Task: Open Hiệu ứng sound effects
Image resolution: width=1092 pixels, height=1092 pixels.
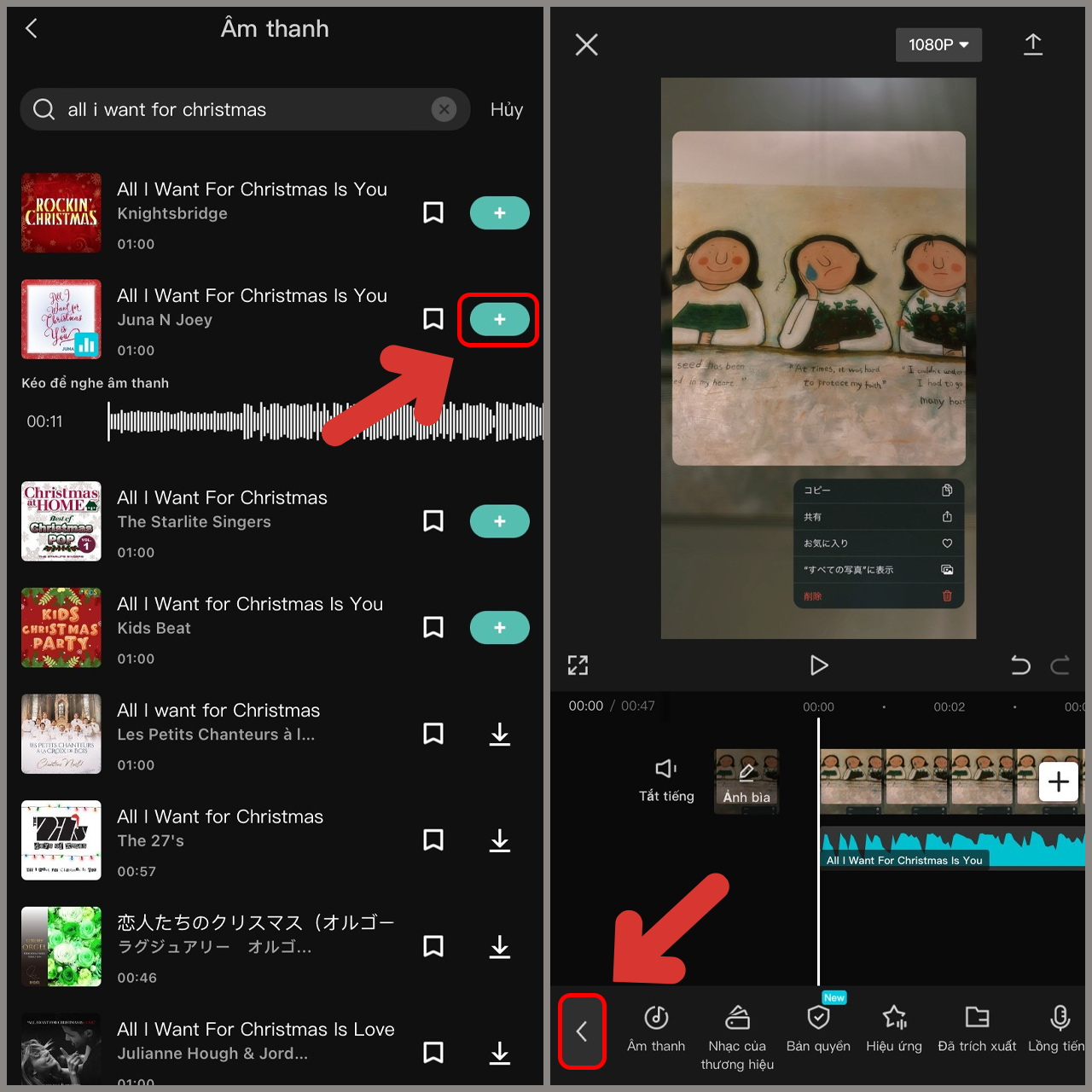Action: click(x=894, y=1028)
